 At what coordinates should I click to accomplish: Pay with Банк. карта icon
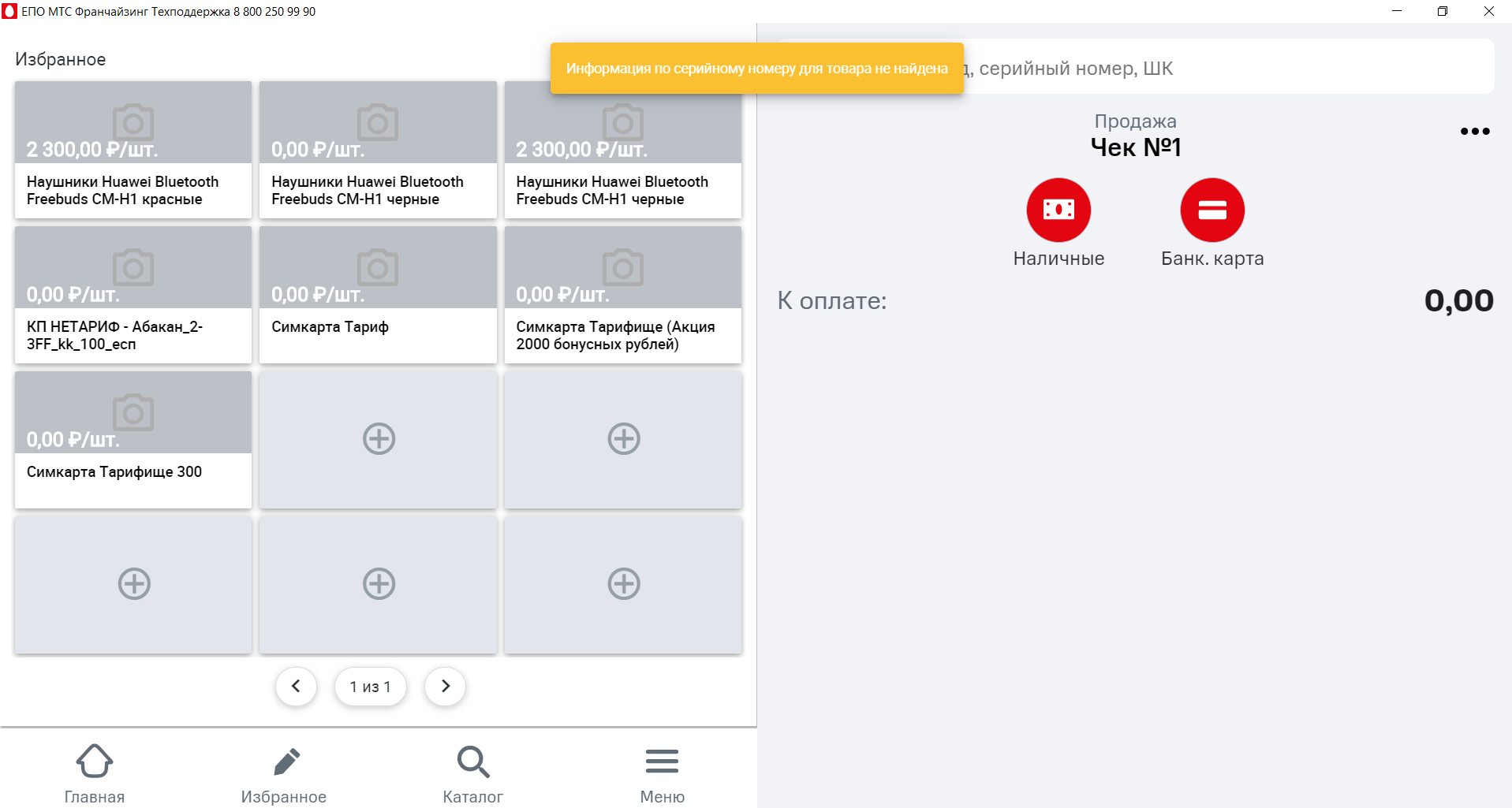point(1212,210)
